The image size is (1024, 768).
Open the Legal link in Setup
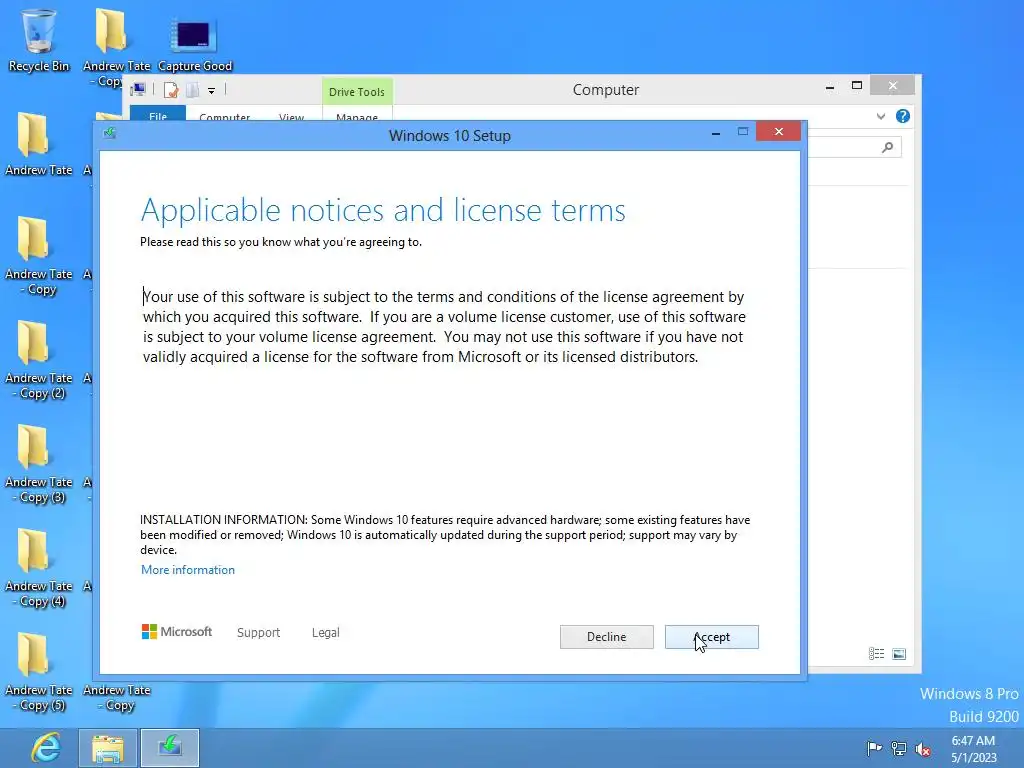[x=325, y=632]
